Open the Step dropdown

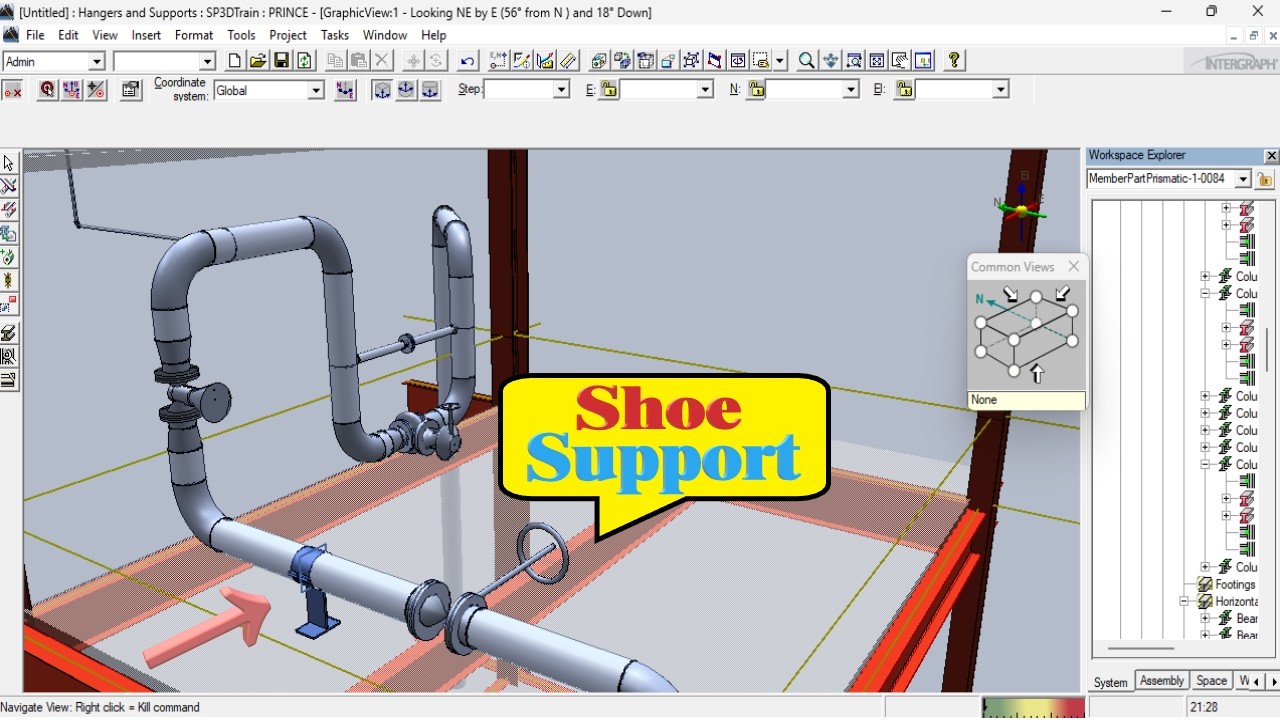point(561,90)
